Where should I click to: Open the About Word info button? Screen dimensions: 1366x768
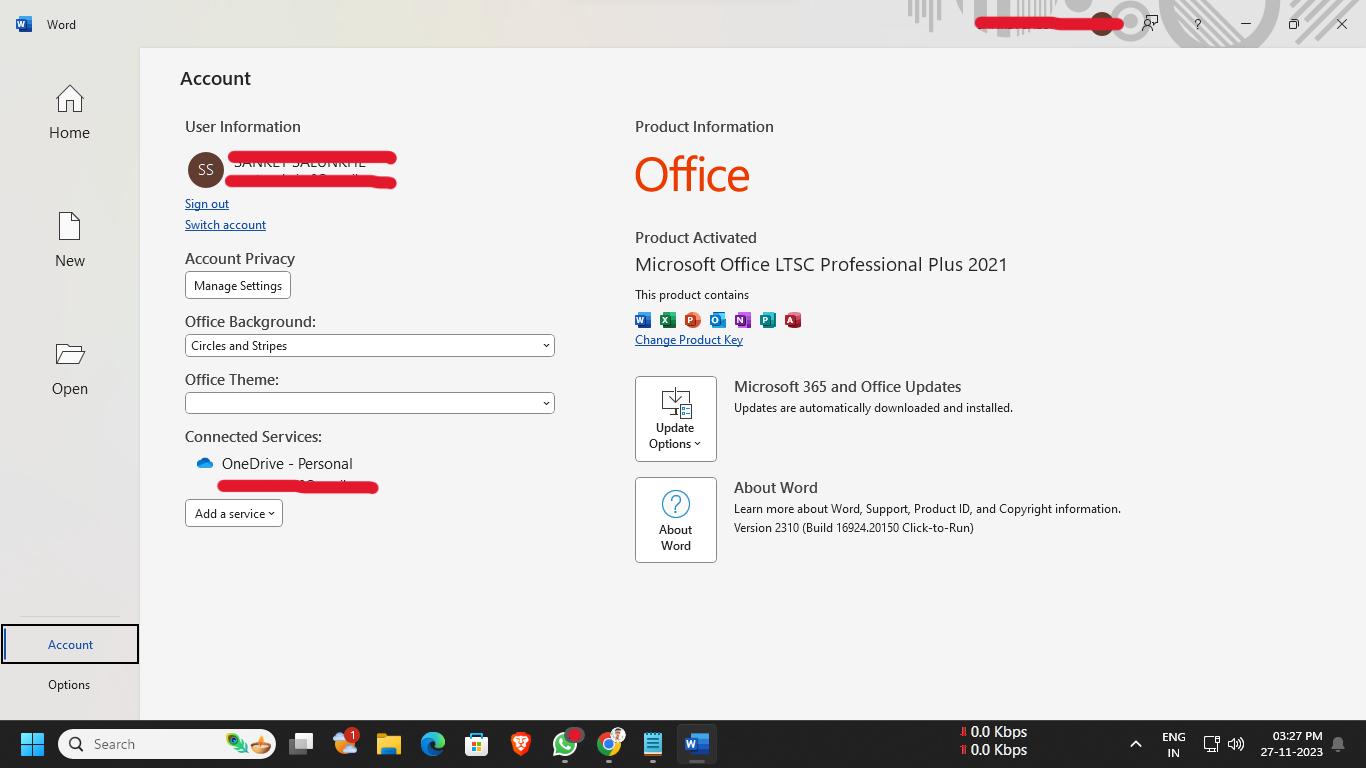point(675,520)
